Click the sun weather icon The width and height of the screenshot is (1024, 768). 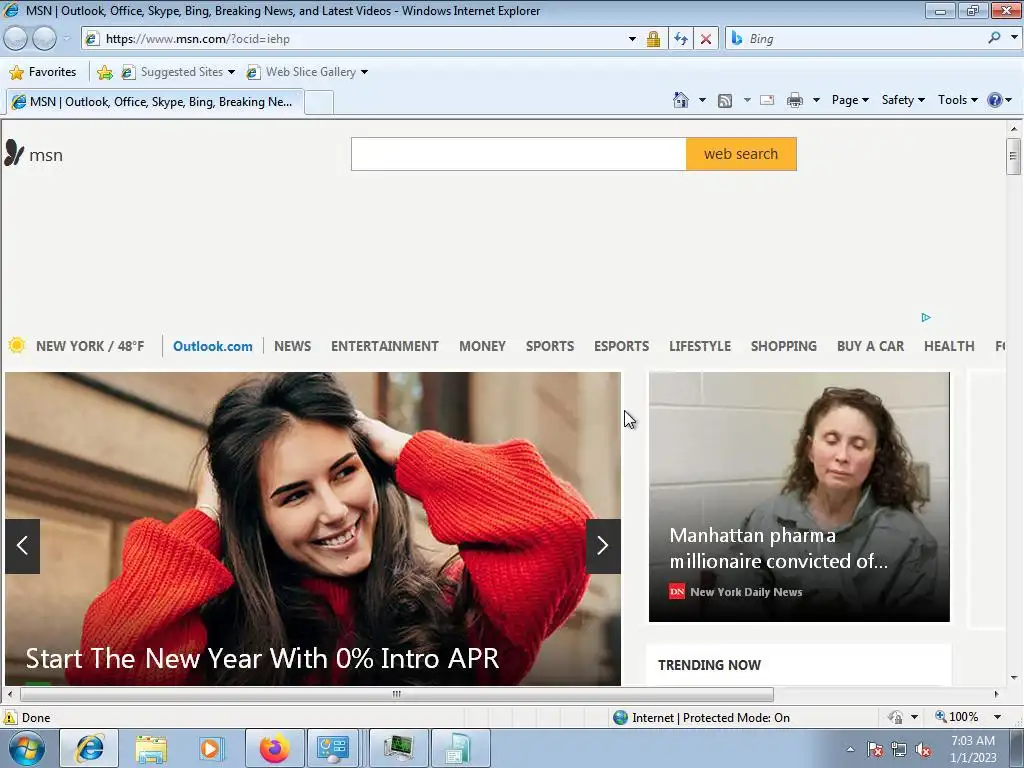17,345
